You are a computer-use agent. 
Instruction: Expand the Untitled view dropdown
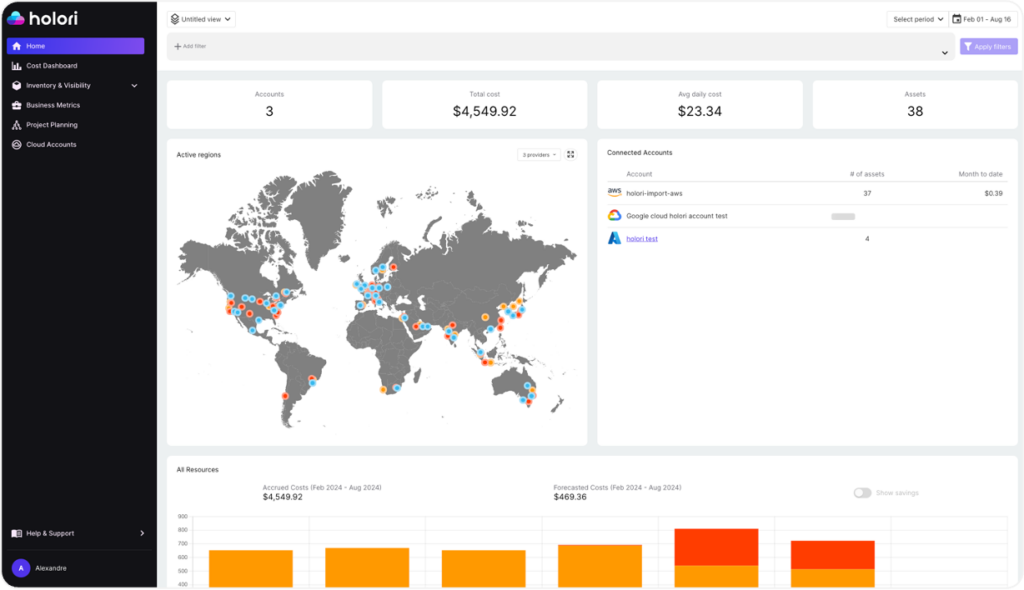pos(202,18)
